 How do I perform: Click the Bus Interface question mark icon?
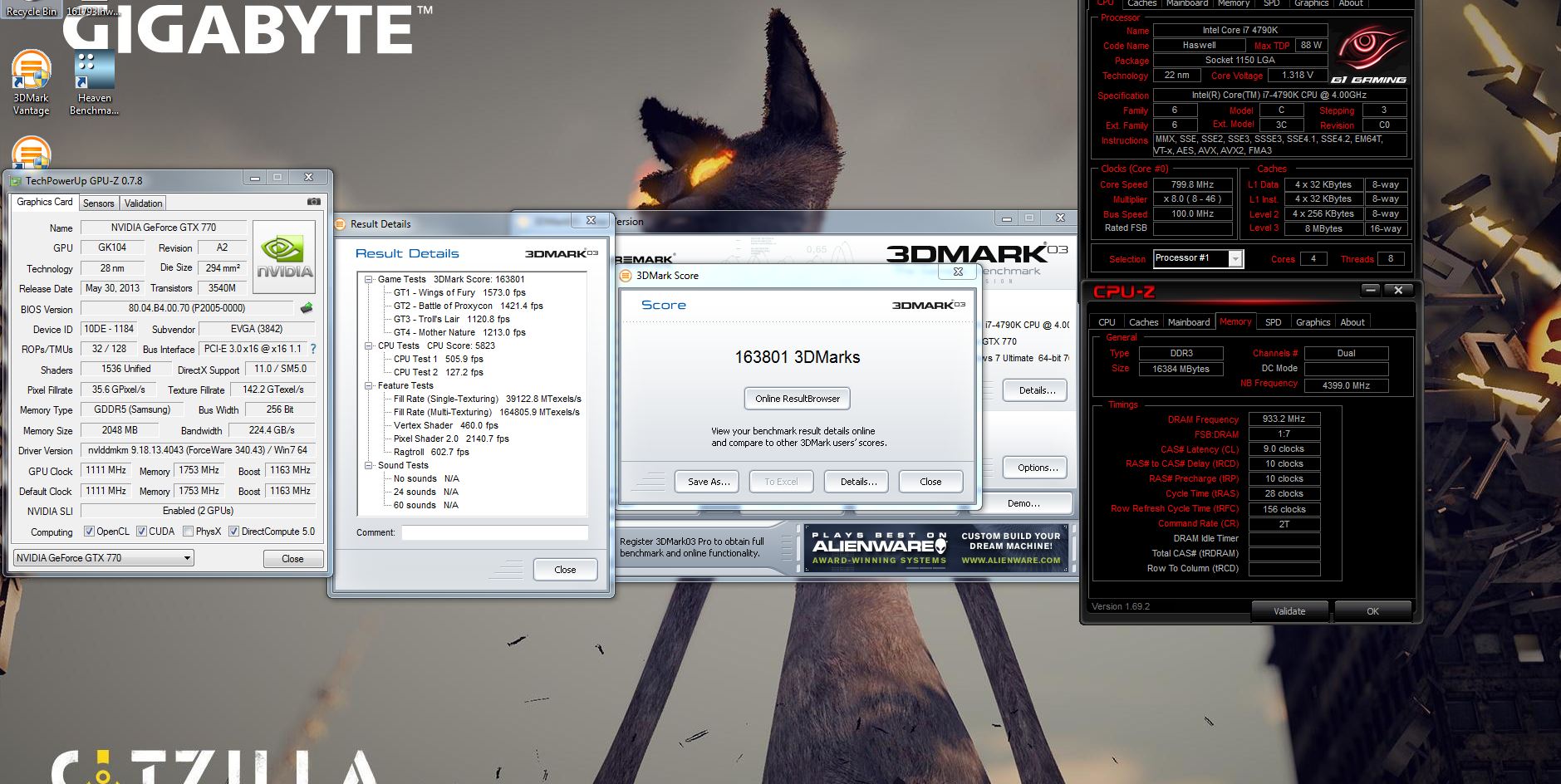(x=313, y=349)
